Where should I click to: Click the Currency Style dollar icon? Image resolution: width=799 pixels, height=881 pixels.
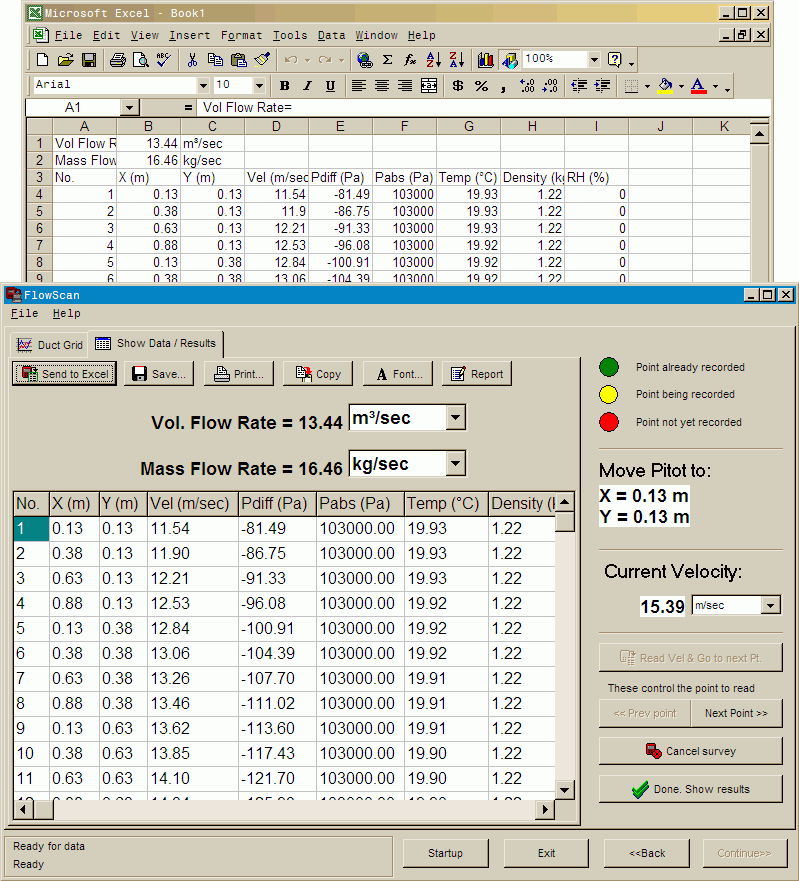point(457,86)
